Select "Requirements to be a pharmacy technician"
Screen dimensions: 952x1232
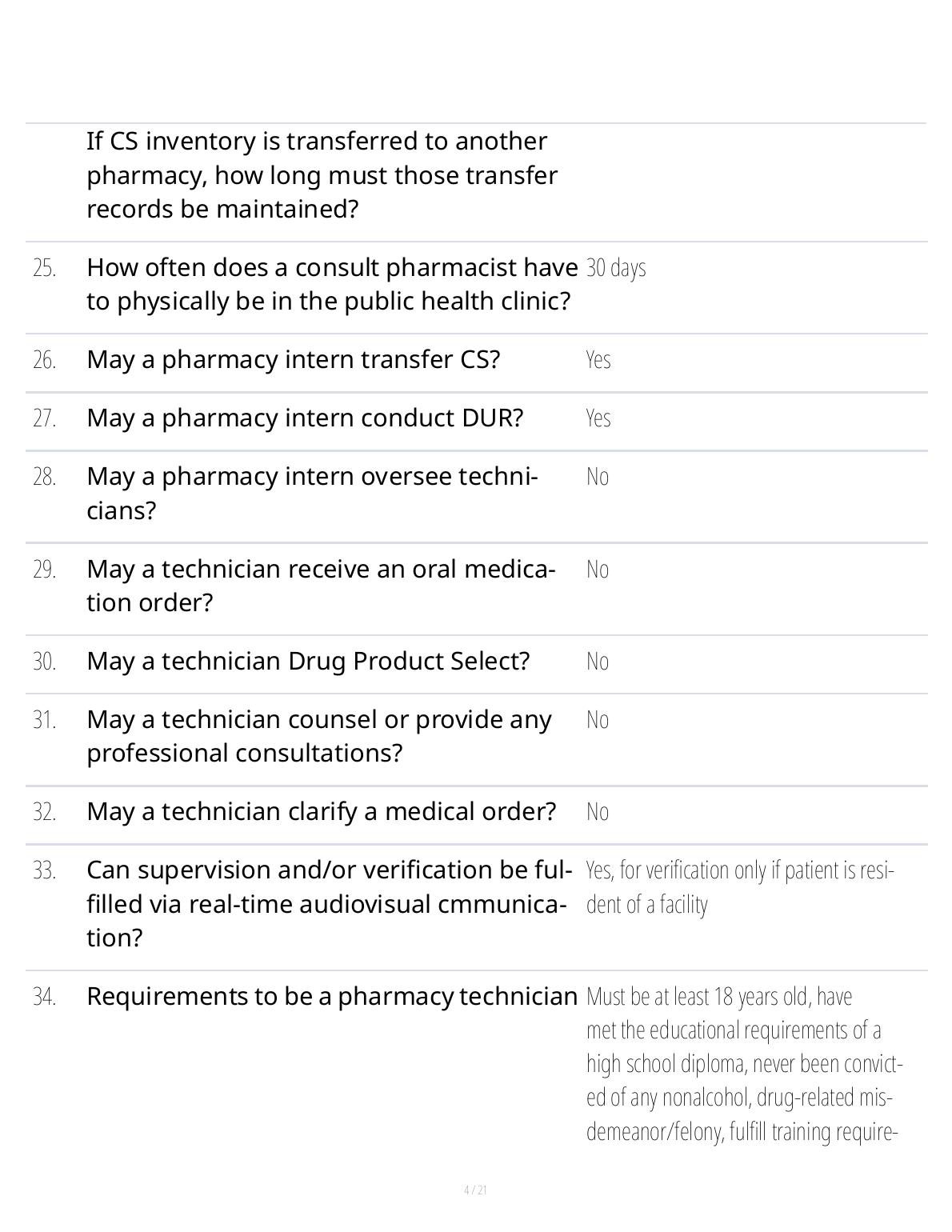[331, 997]
